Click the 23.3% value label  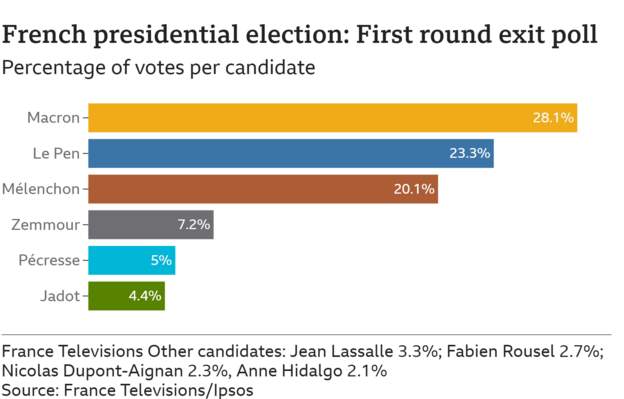[470, 153]
